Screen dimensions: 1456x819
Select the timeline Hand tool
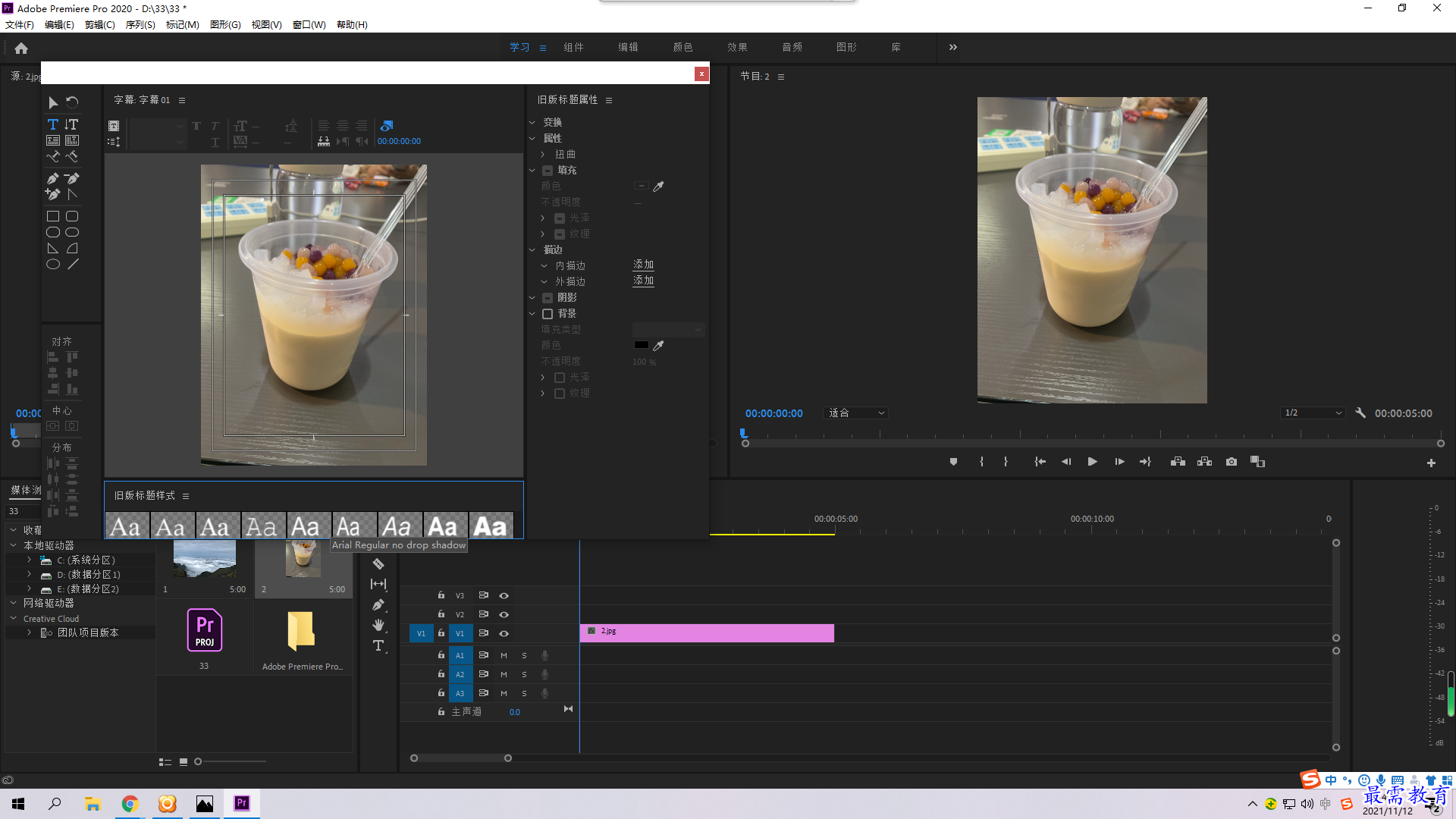(x=378, y=625)
